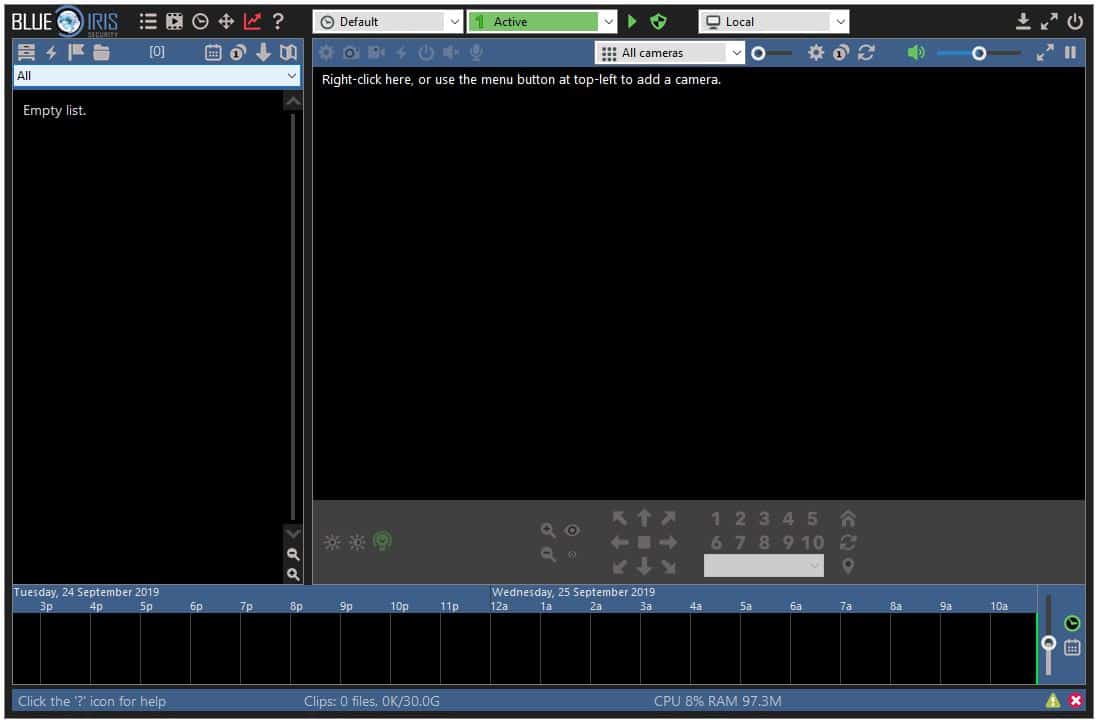This screenshot has width=1097, height=722.
Task: Open the All clips filter dropdown
Action: click(157, 76)
